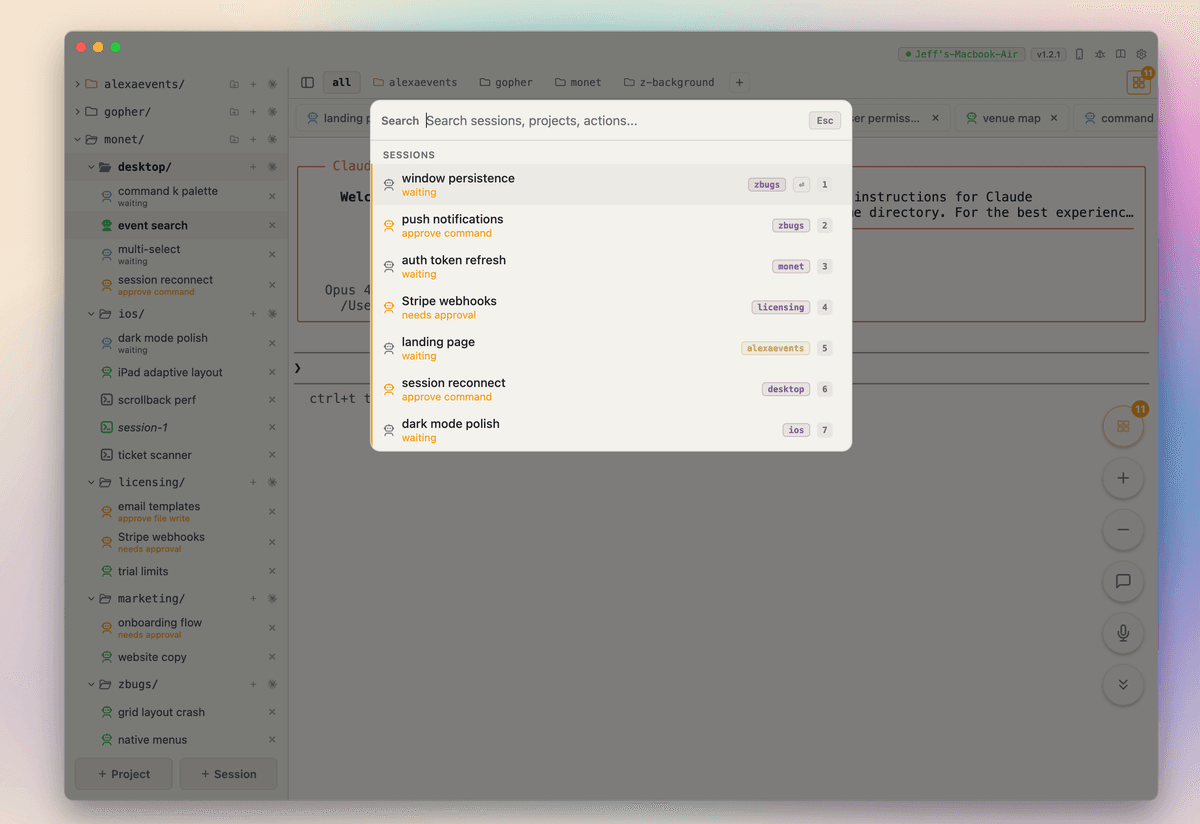This screenshot has height=824, width=1200.
Task: Click the scroll-to-bottom double chevron button
Action: click(1123, 685)
